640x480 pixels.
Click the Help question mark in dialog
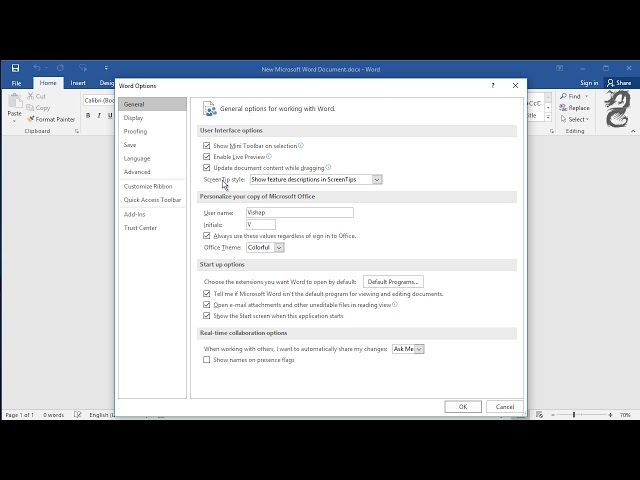coord(493,86)
